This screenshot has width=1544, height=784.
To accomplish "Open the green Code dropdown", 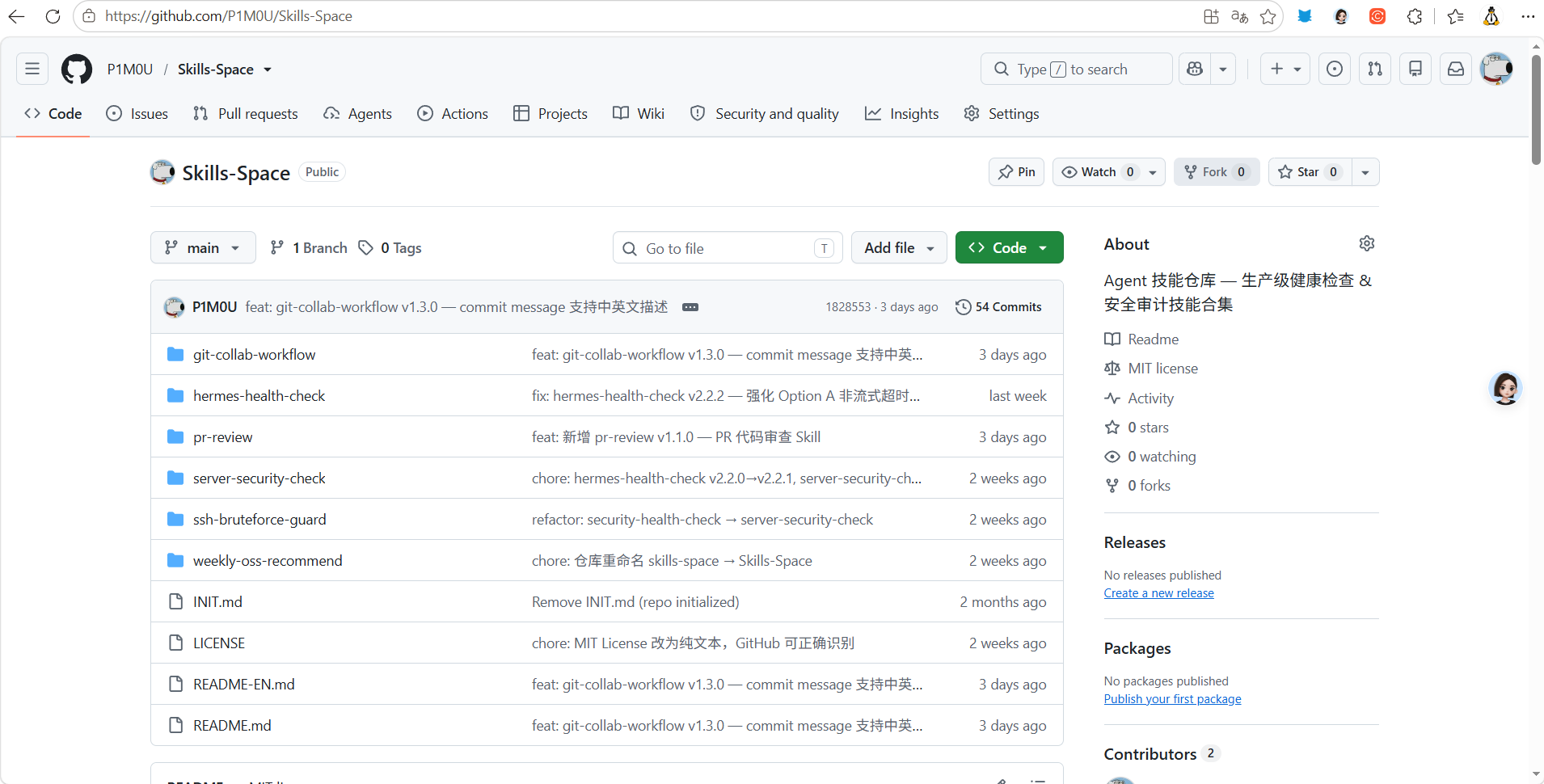I will point(1009,247).
